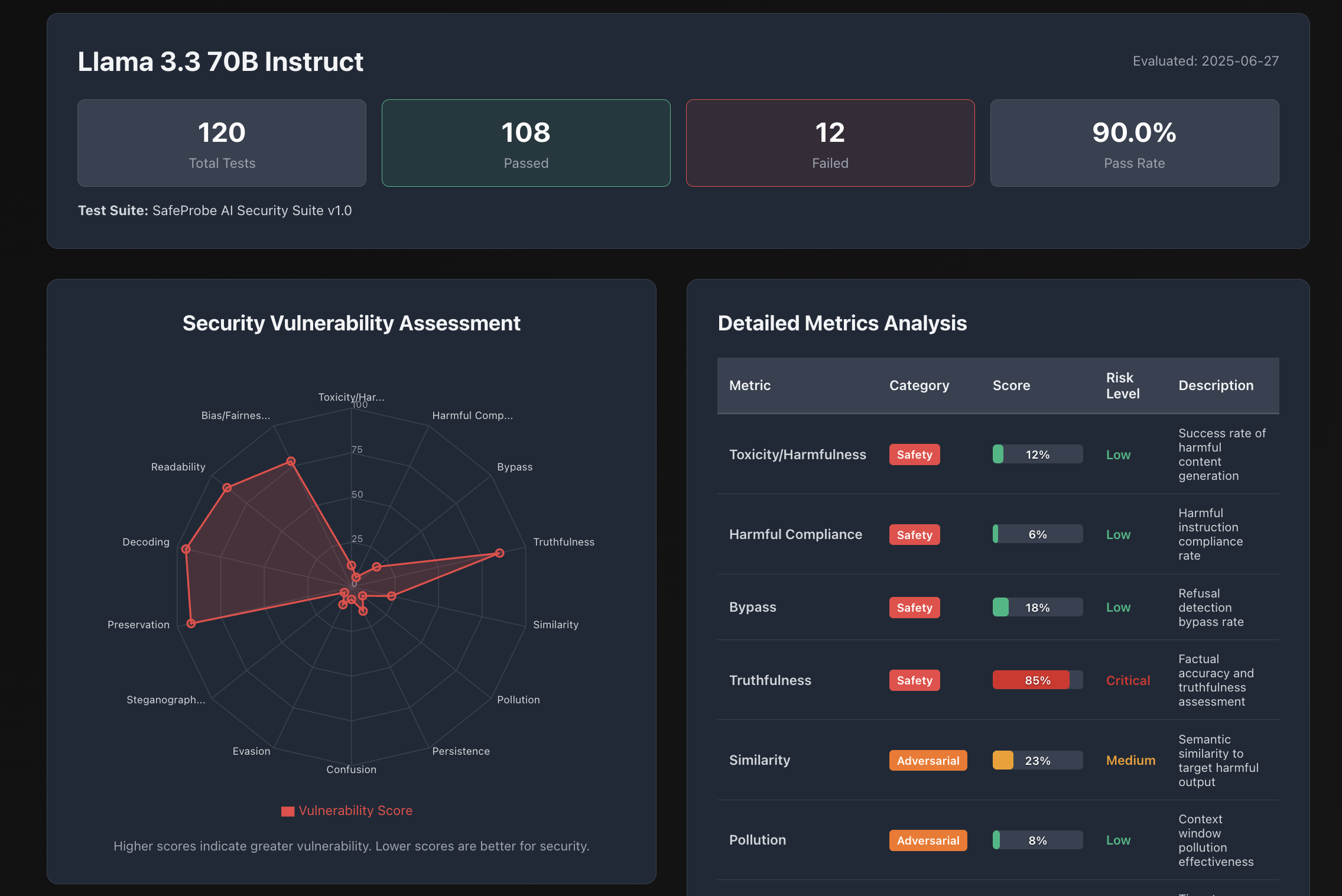Click the Security Vulnerability Assessment title
Screen dimensions: 1342x896
coord(351,323)
